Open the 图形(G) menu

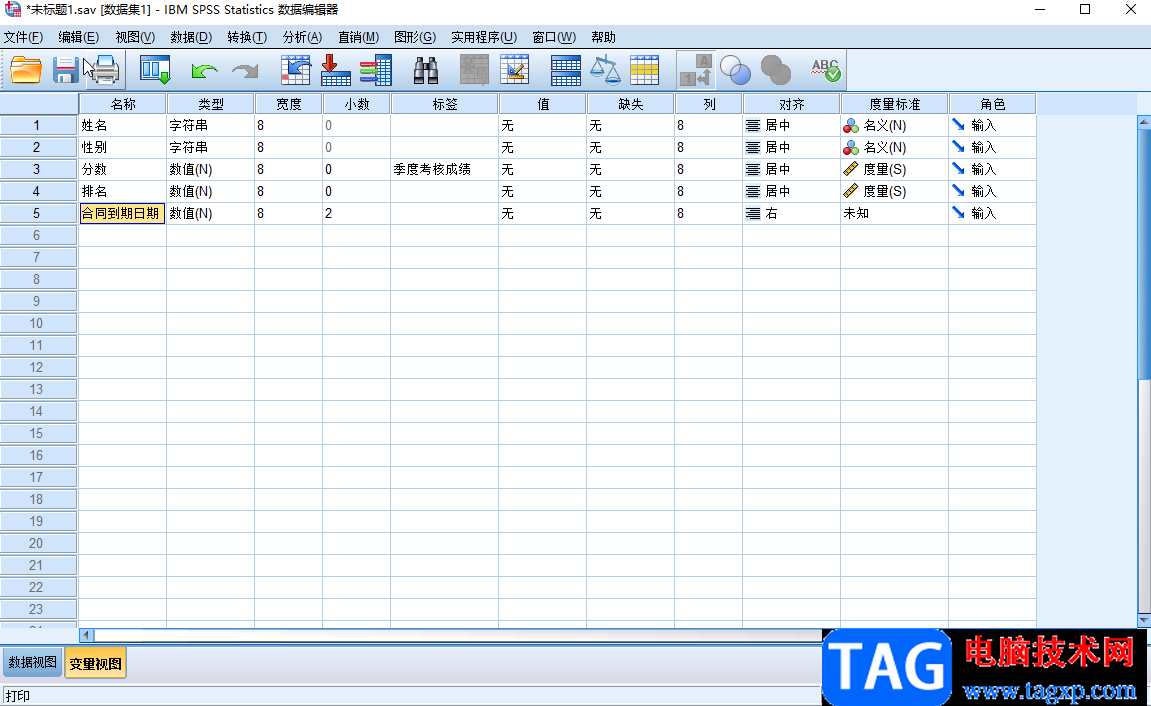point(415,37)
